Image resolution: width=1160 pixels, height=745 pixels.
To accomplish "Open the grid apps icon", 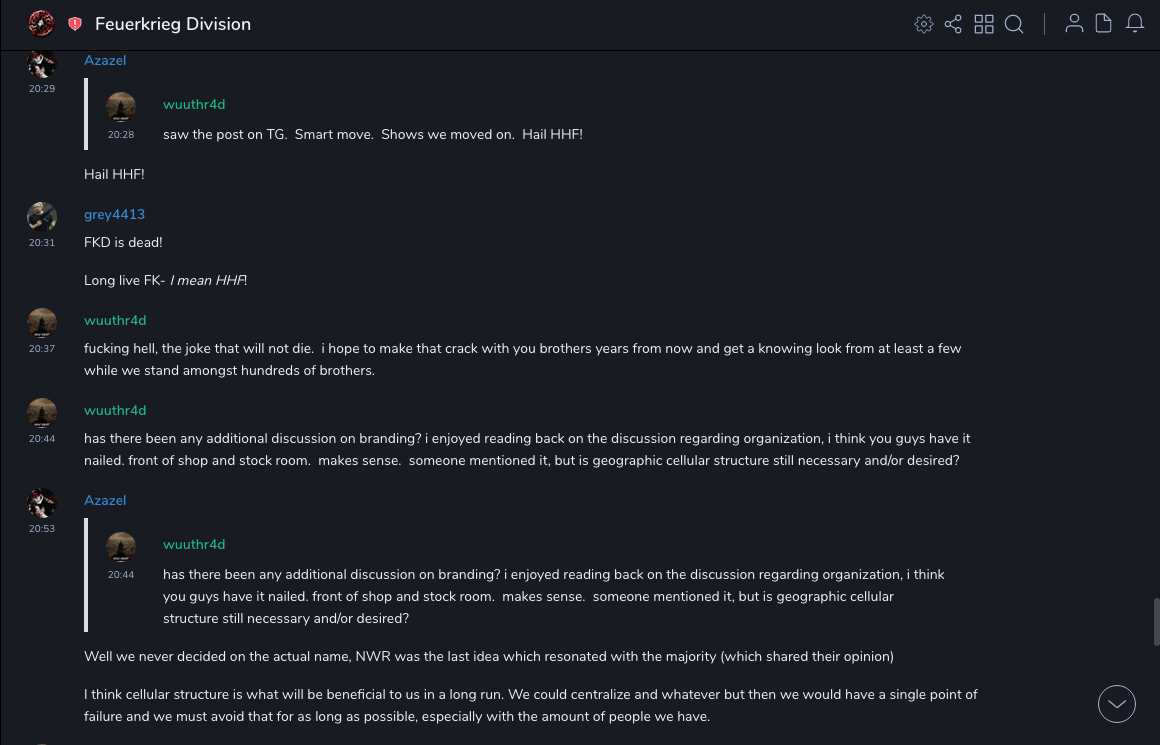I will (x=984, y=24).
